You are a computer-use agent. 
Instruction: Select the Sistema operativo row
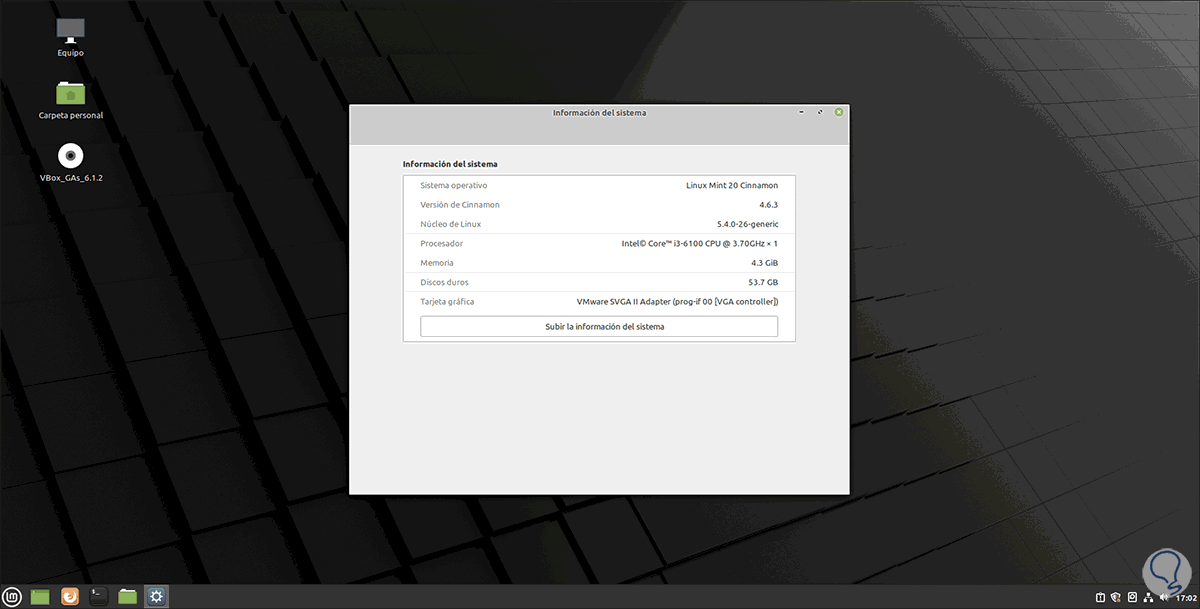pos(598,185)
